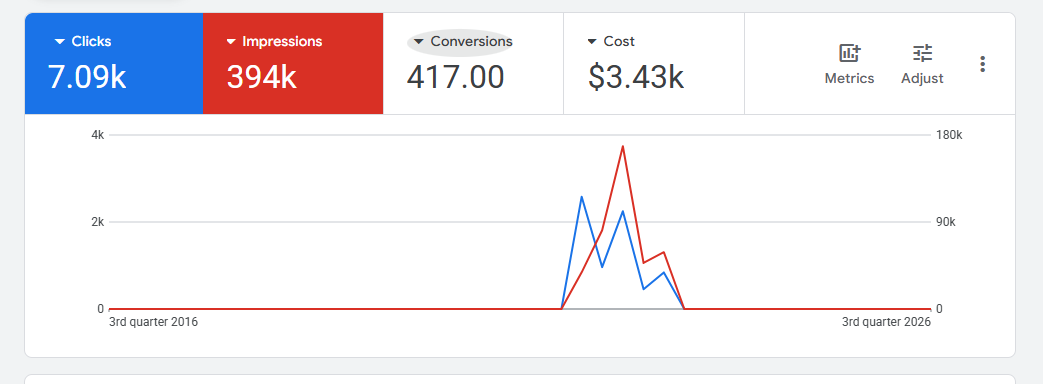This screenshot has width=1043, height=384.
Task: Click the blue Clicks line first peak
Action: (x=581, y=197)
